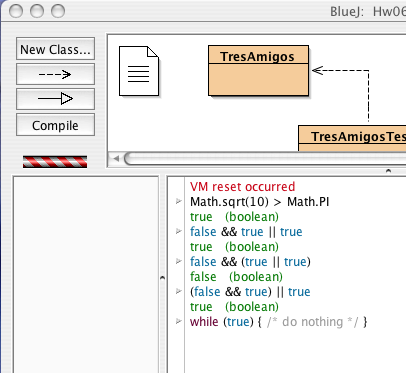Click the divider collapse arrow above code pad

[388, 171]
